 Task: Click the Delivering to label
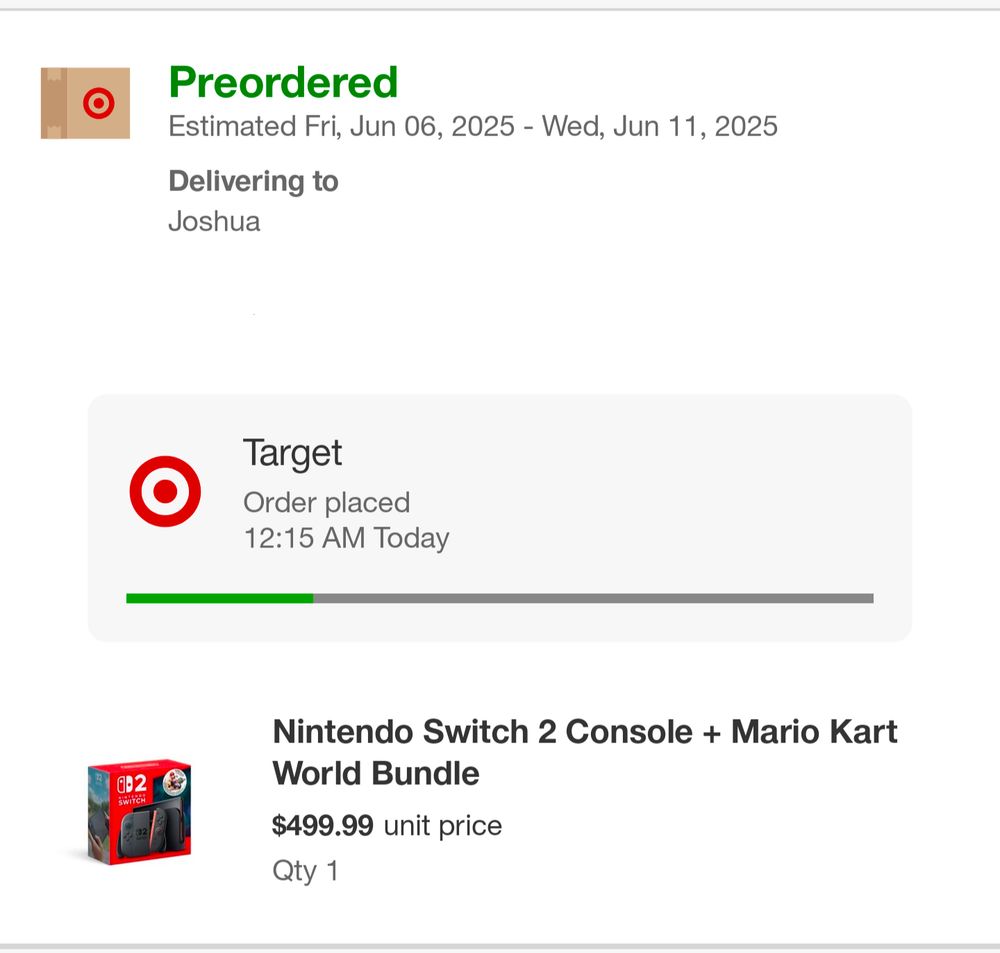click(x=253, y=181)
